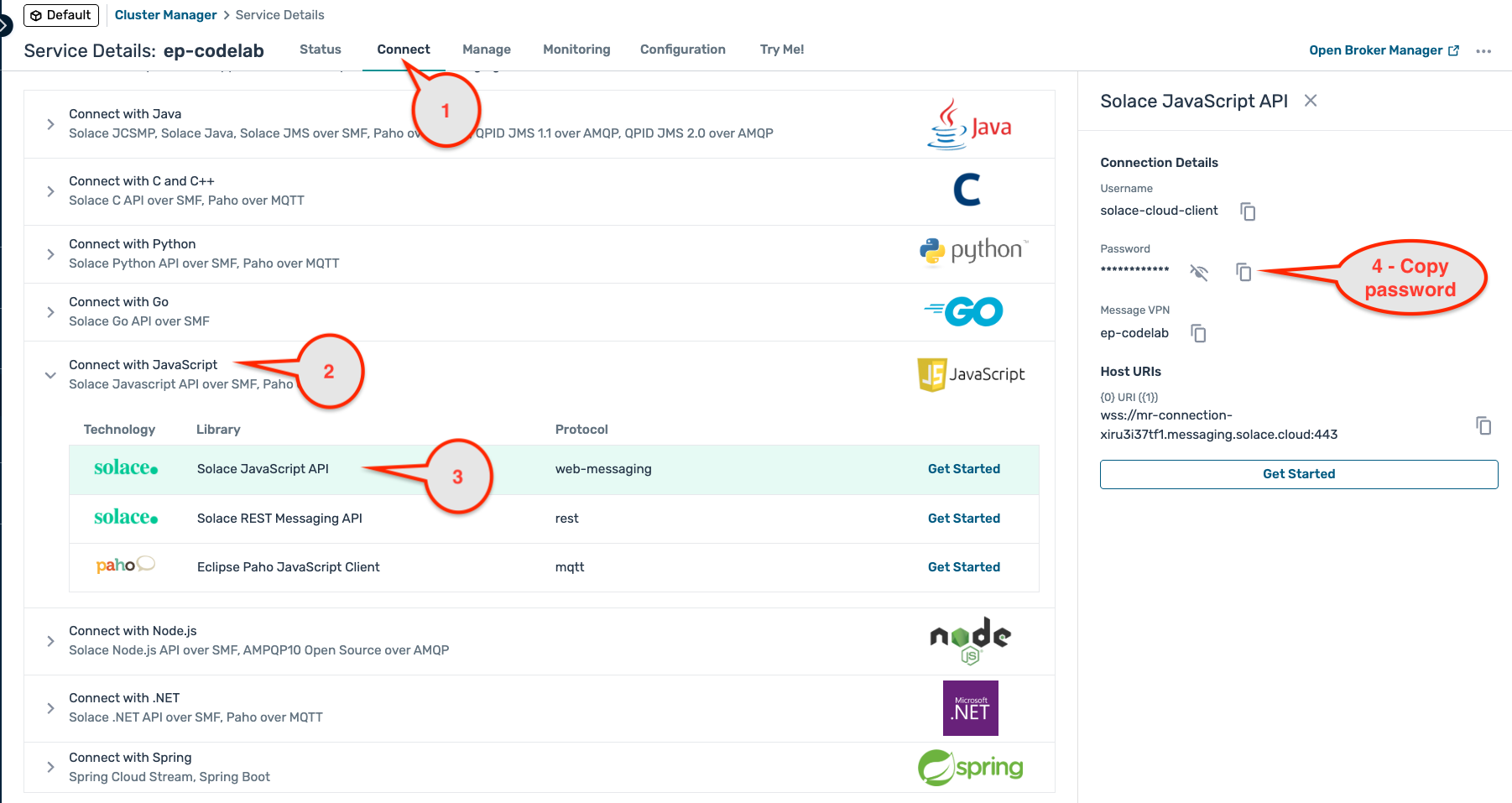1512x803 pixels.
Task: Copy the Message VPN name
Action: pyautogui.click(x=1198, y=334)
